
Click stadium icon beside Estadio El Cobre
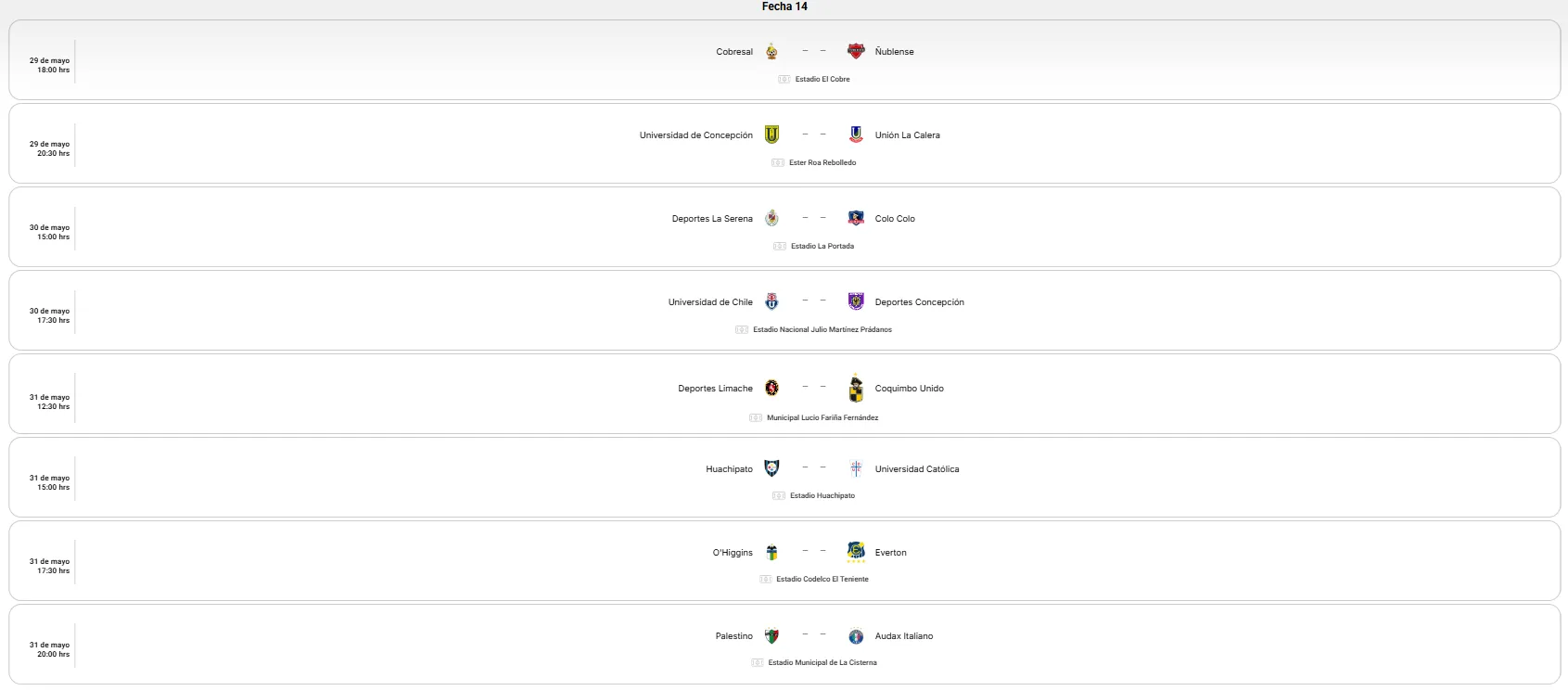pos(784,80)
